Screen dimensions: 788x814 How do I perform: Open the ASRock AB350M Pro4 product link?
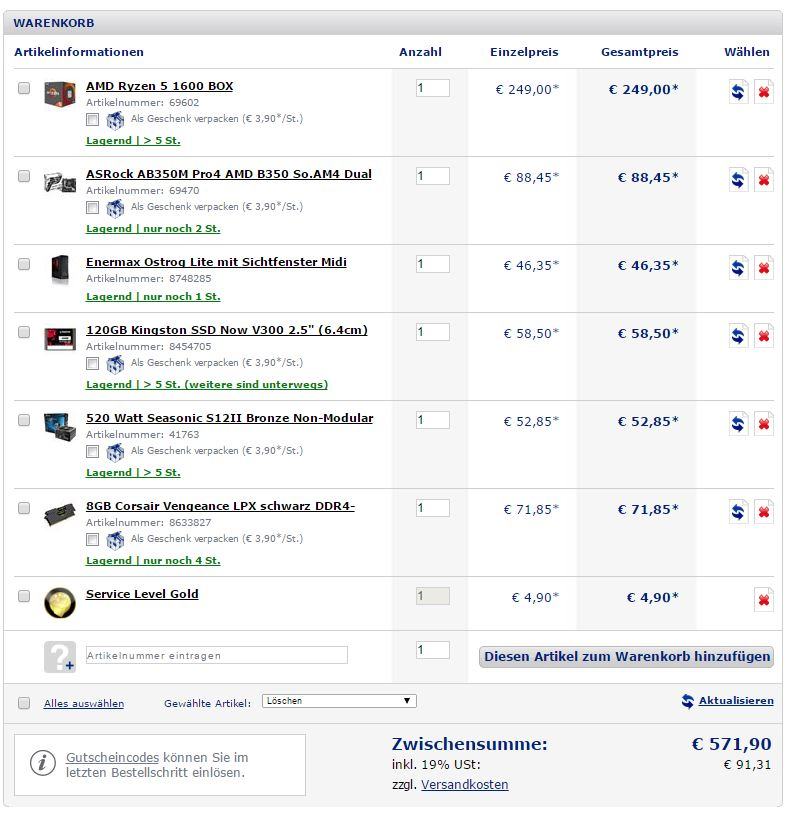(x=229, y=174)
